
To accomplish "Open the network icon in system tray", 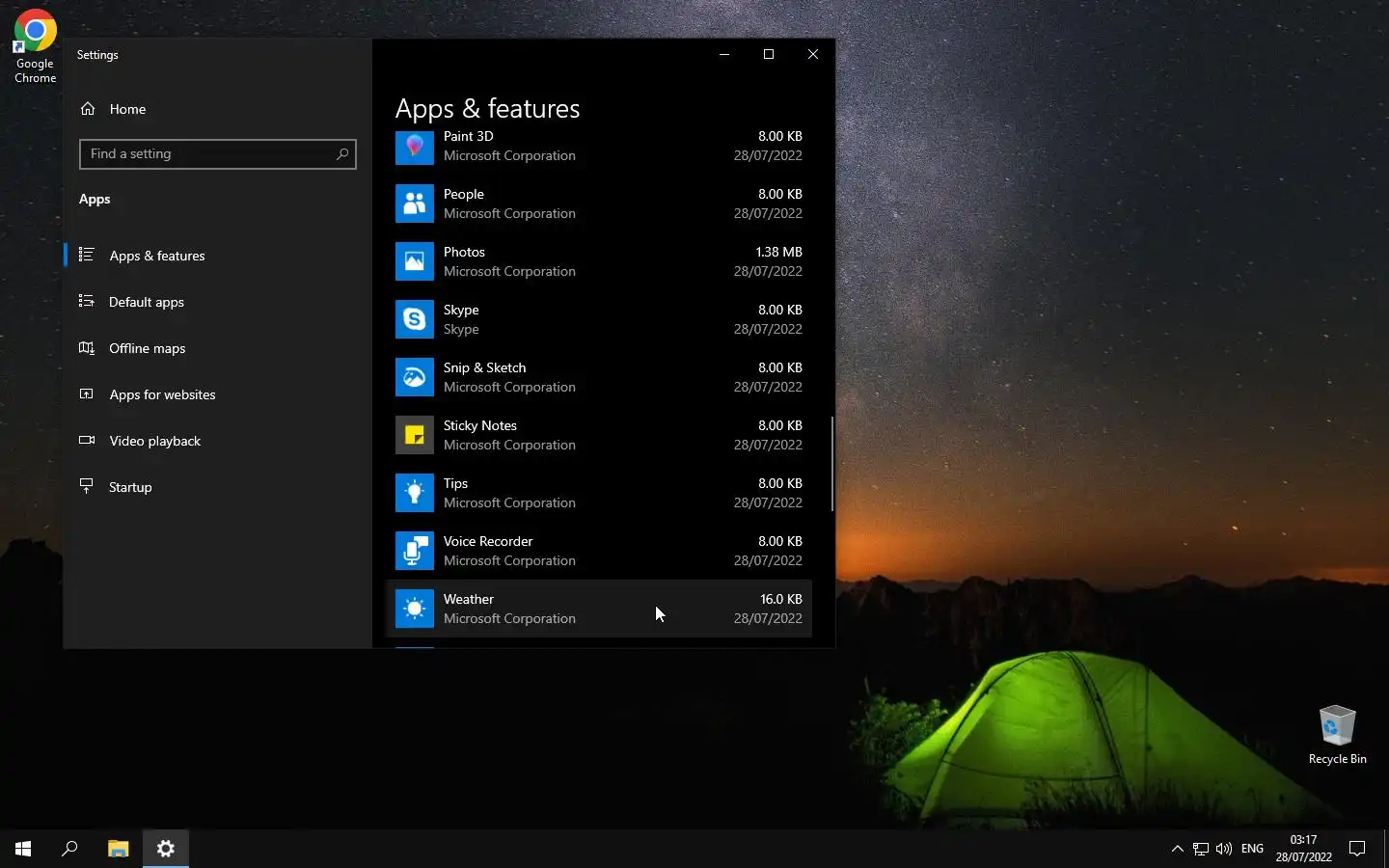I will coord(1201,849).
